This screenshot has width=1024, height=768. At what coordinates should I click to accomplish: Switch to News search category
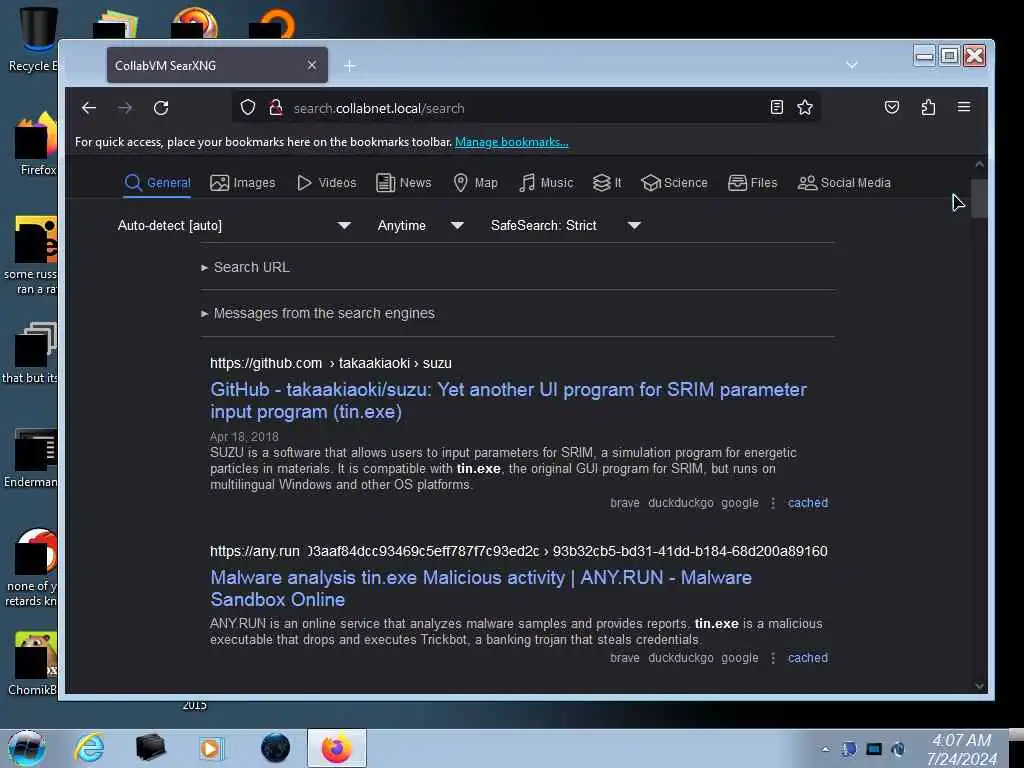(x=404, y=183)
